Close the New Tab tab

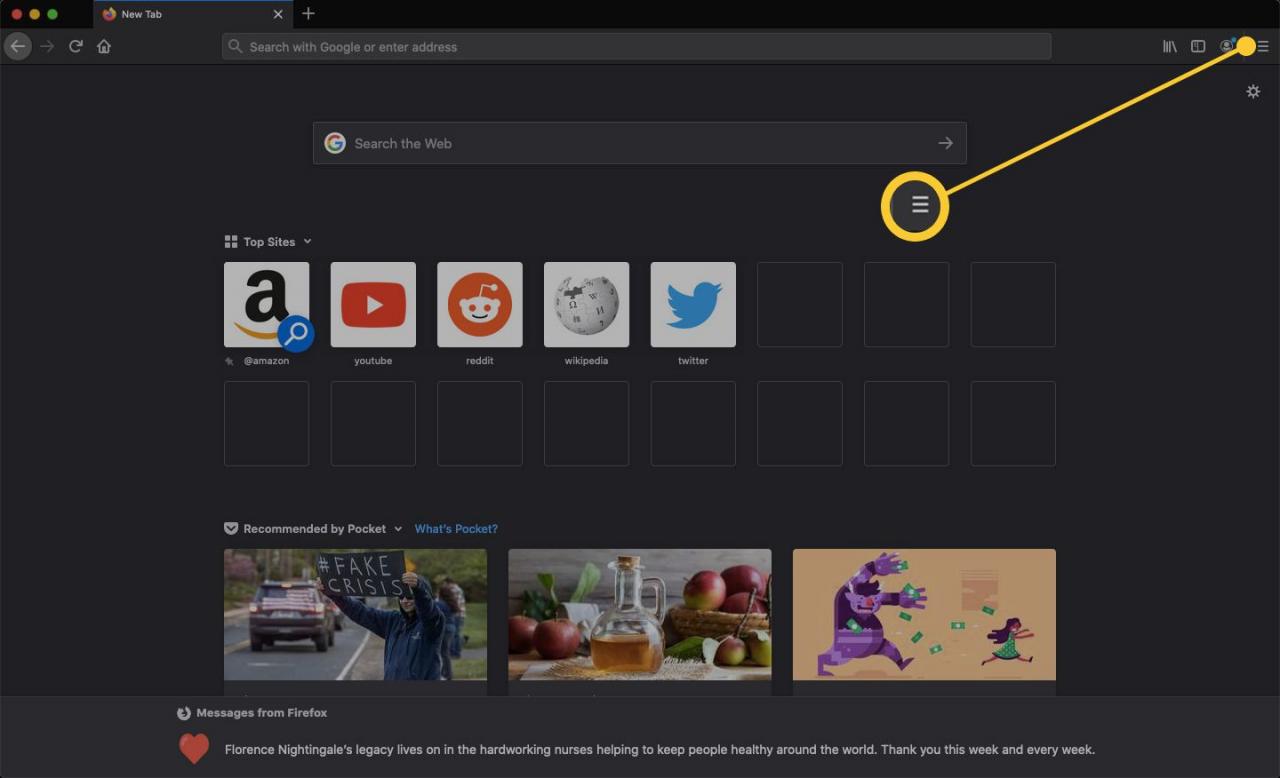pyautogui.click(x=278, y=14)
